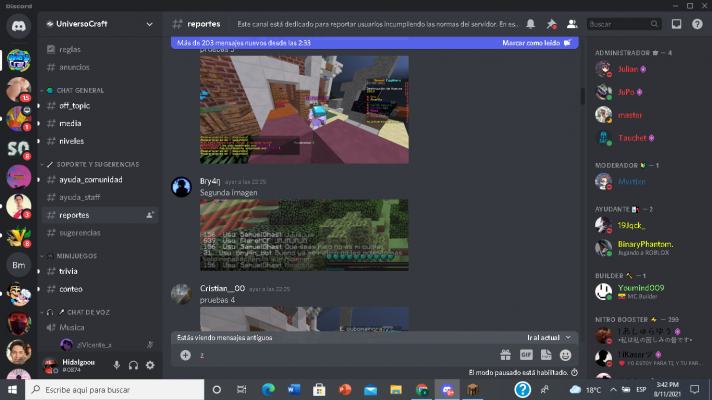Open PowerPoint from taskbar

point(345,390)
